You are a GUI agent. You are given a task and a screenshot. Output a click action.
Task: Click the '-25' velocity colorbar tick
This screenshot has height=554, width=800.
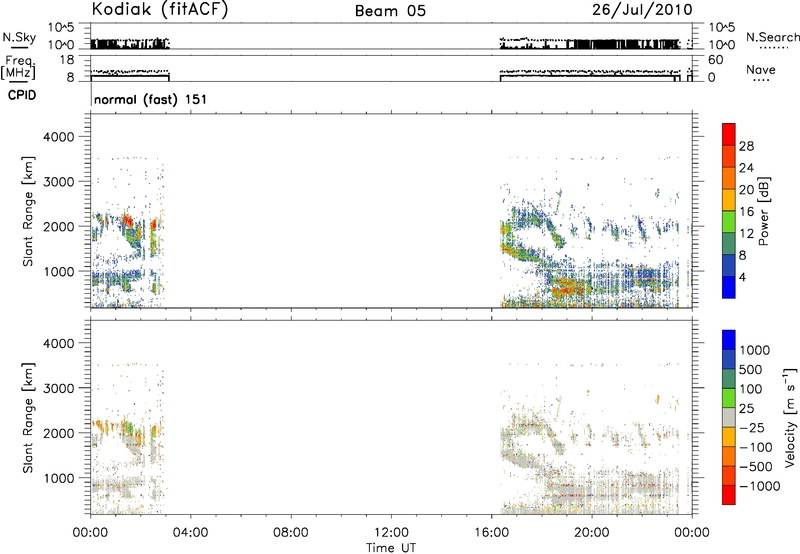coord(752,428)
